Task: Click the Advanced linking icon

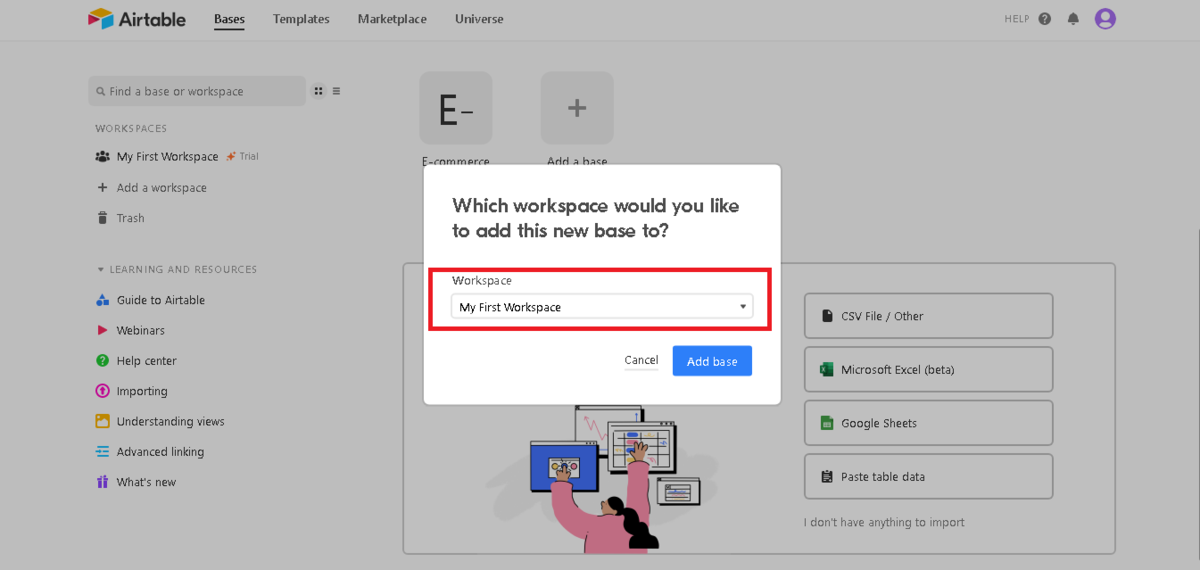Action: pos(102,452)
